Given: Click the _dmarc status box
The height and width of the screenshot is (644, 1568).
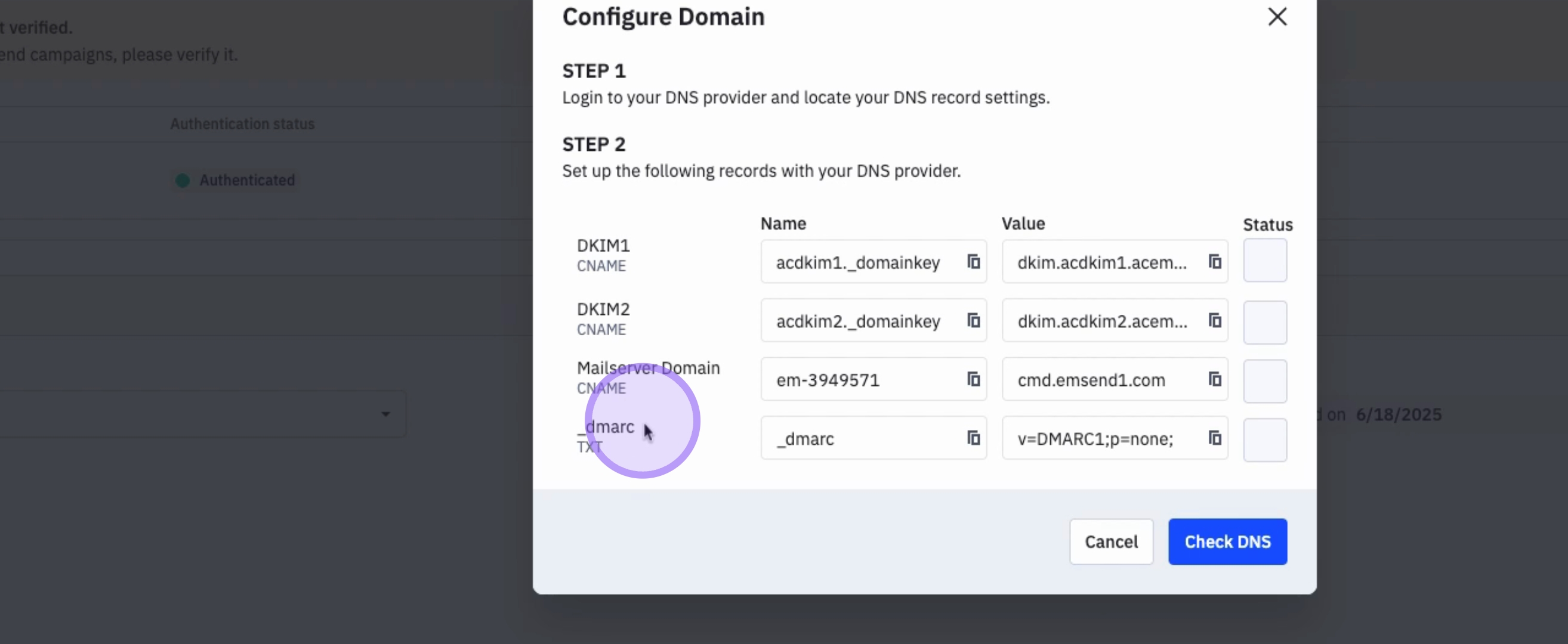Looking at the screenshot, I should click(1264, 439).
